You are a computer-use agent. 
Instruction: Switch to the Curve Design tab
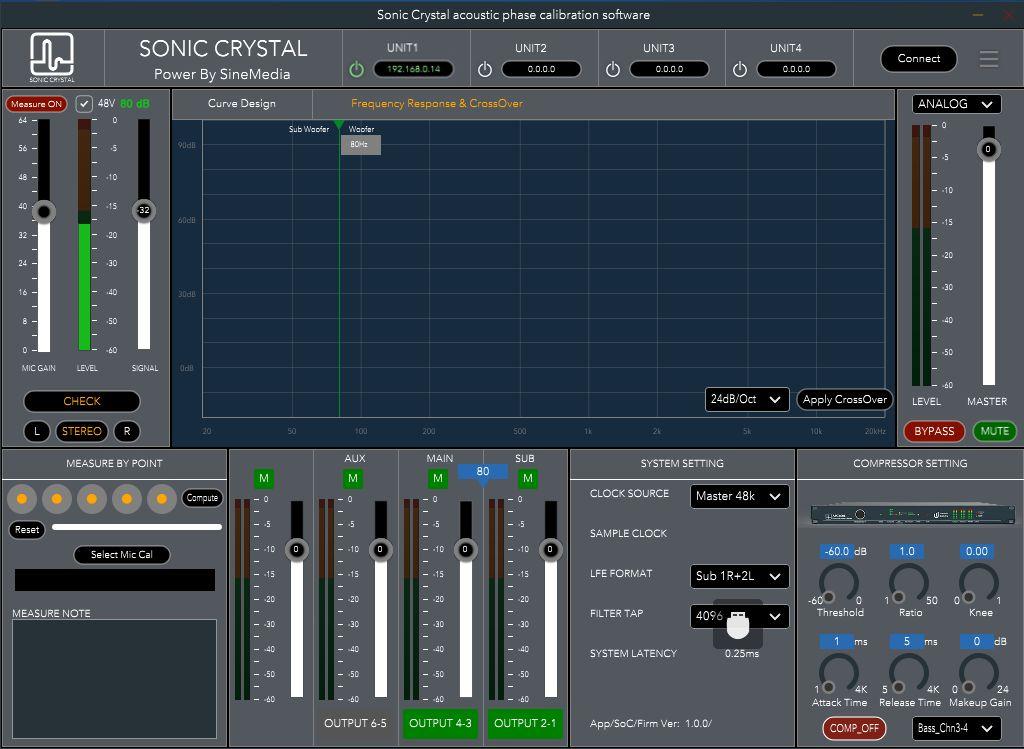(242, 104)
